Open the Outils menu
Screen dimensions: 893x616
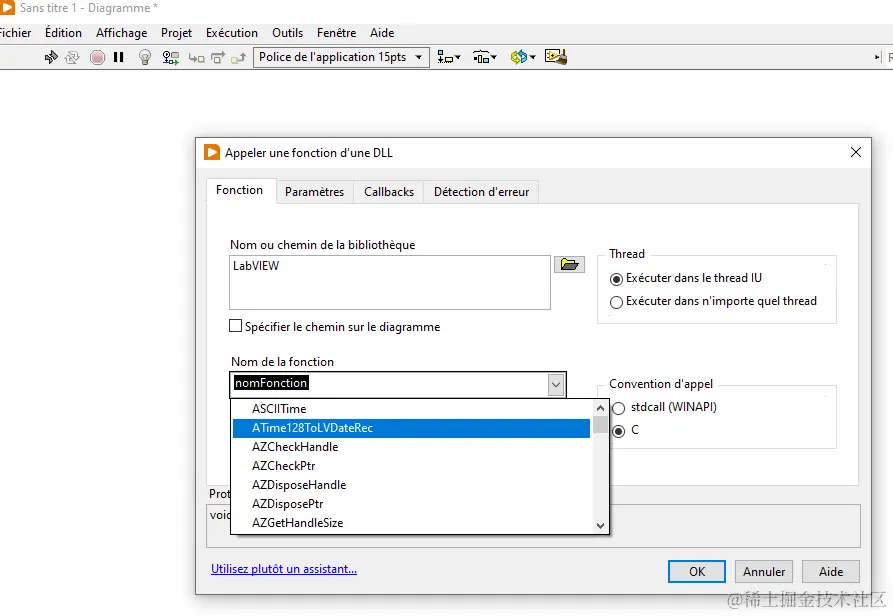coord(288,33)
